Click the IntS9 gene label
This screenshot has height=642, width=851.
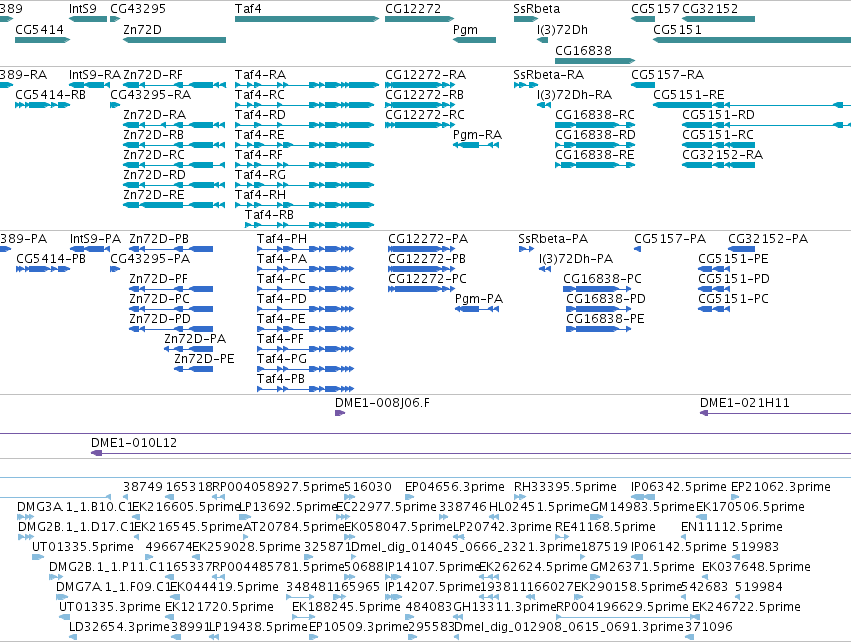click(82, 9)
